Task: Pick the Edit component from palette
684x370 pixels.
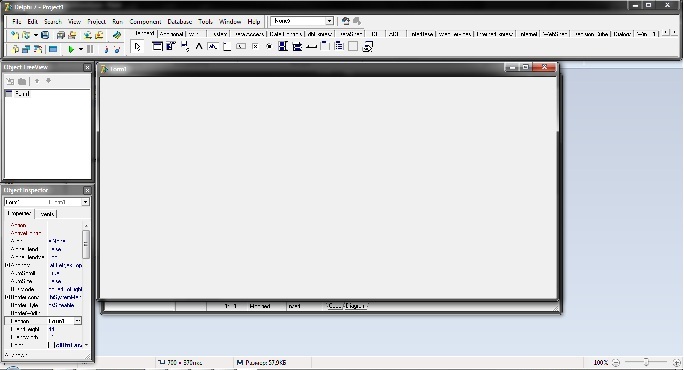Action: [213, 46]
